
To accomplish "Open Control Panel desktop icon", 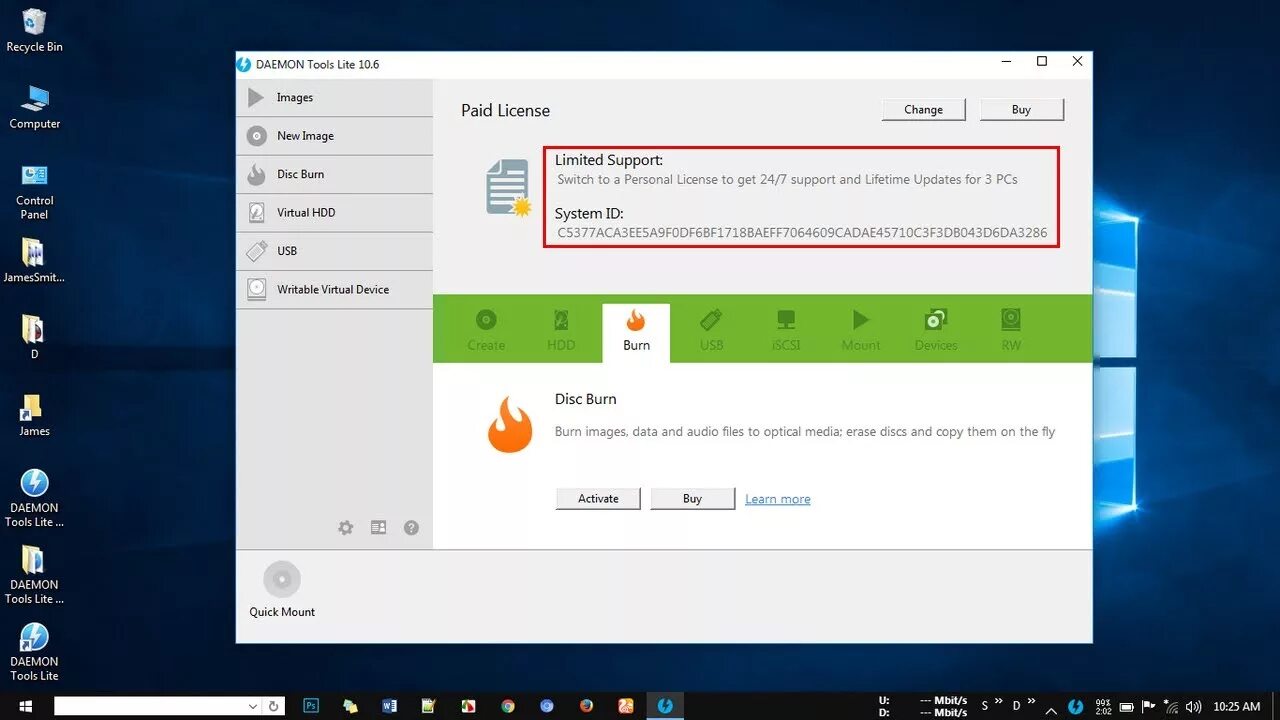I will point(34,191).
